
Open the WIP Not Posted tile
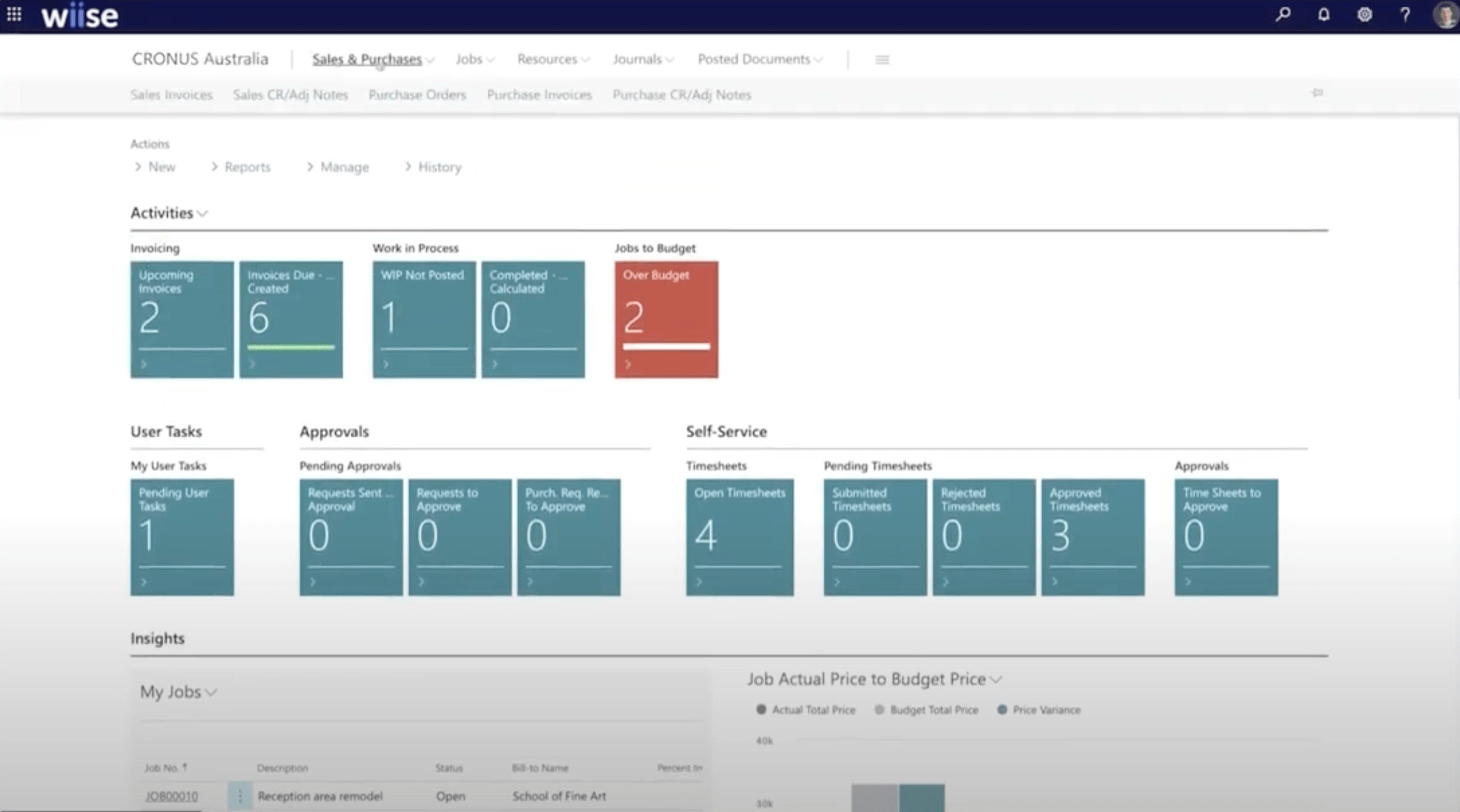point(423,318)
